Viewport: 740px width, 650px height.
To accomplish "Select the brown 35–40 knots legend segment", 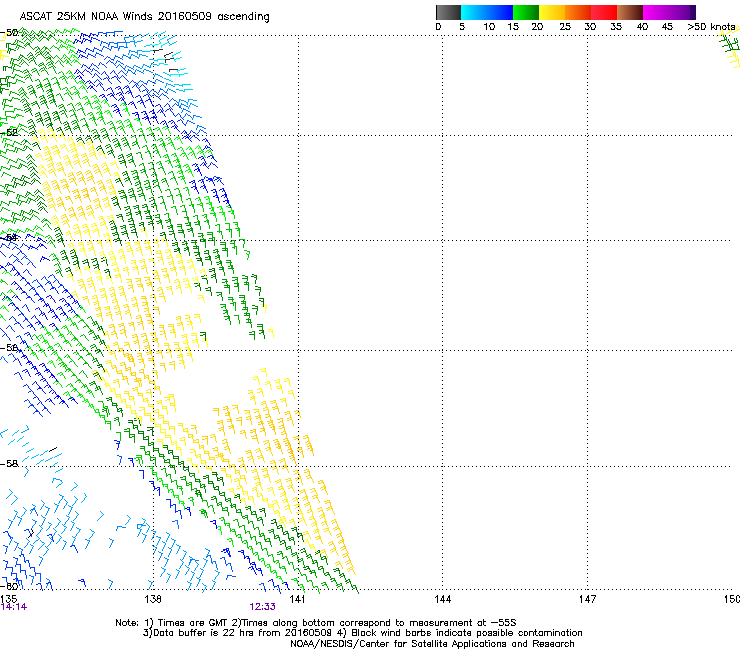I will pyautogui.click(x=630, y=12).
